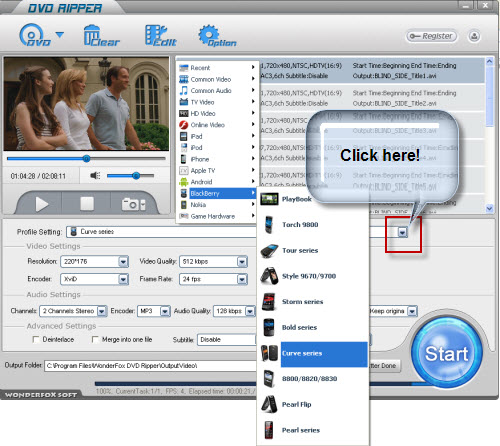Open the Channels dropdown

tap(102, 311)
